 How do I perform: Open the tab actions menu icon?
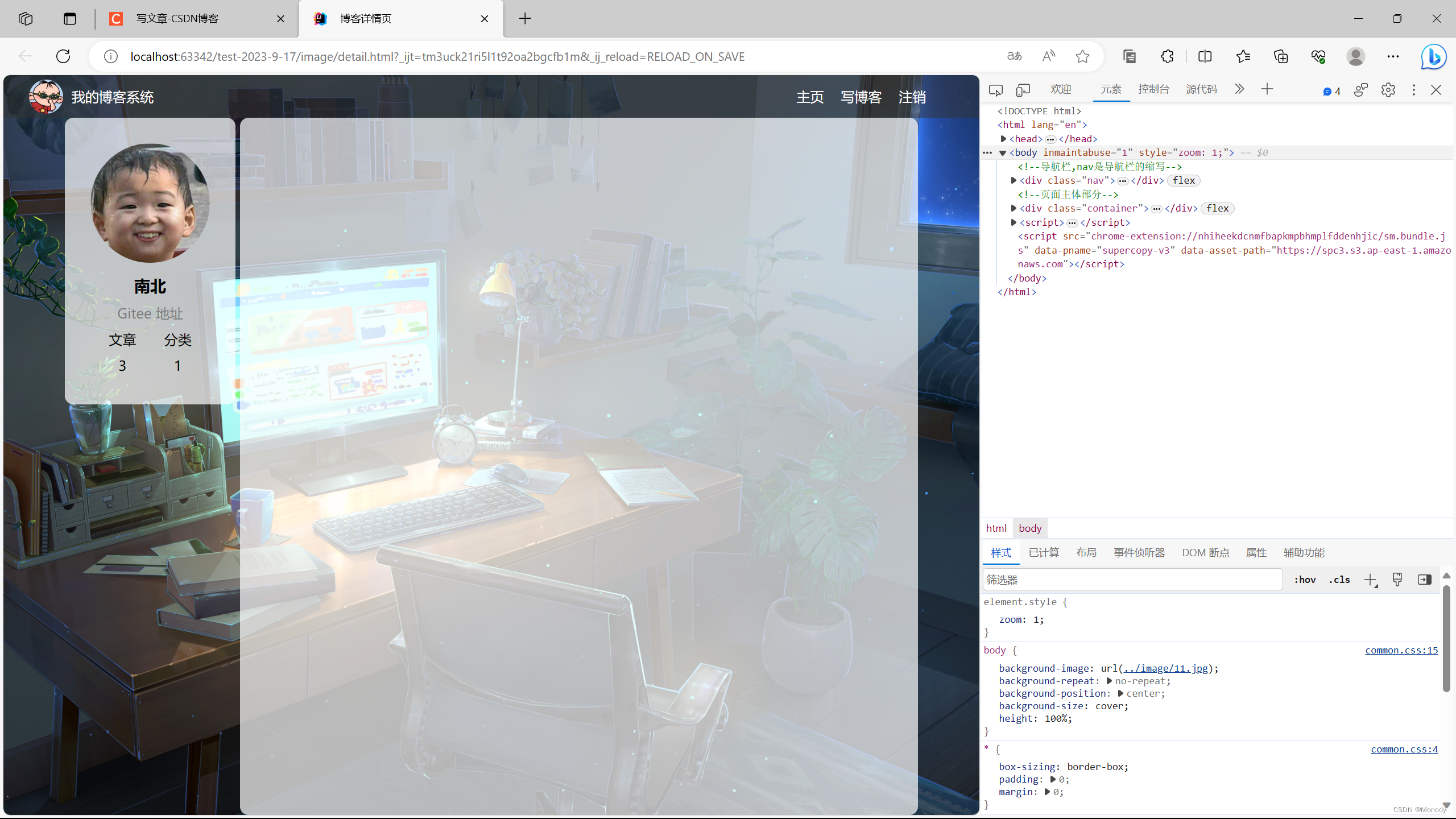point(70,19)
